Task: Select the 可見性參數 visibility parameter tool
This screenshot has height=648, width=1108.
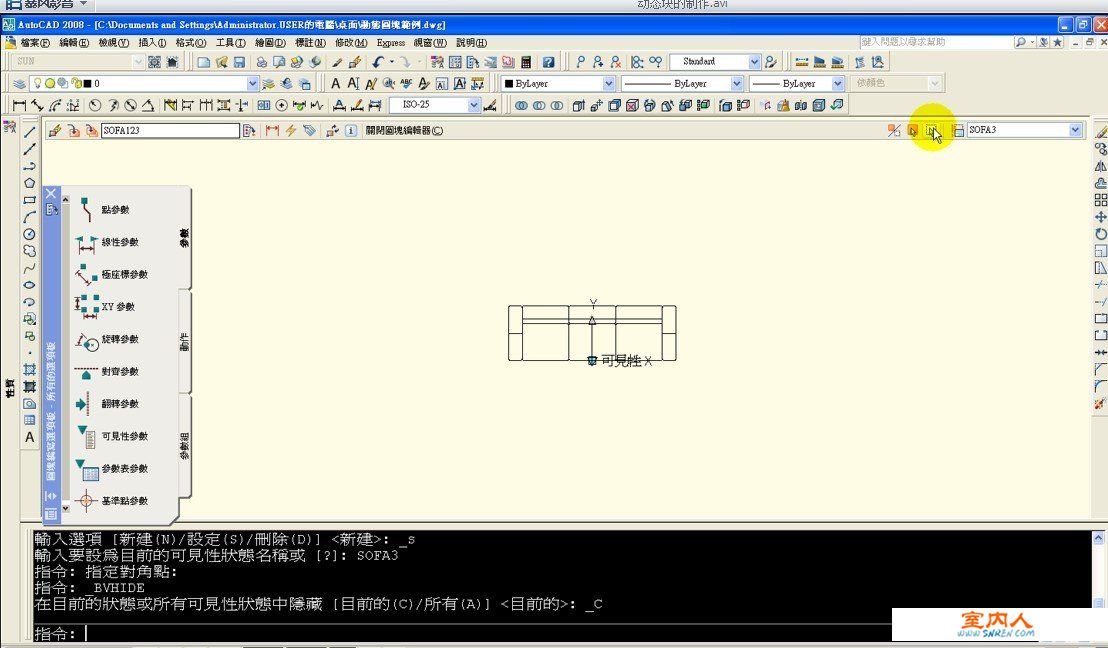Action: [112, 437]
